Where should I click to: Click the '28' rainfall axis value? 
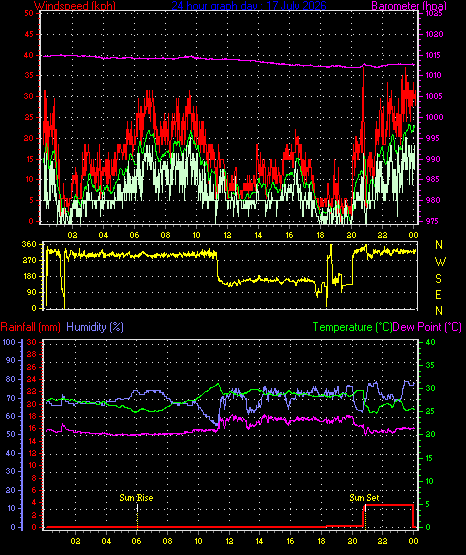32,354
